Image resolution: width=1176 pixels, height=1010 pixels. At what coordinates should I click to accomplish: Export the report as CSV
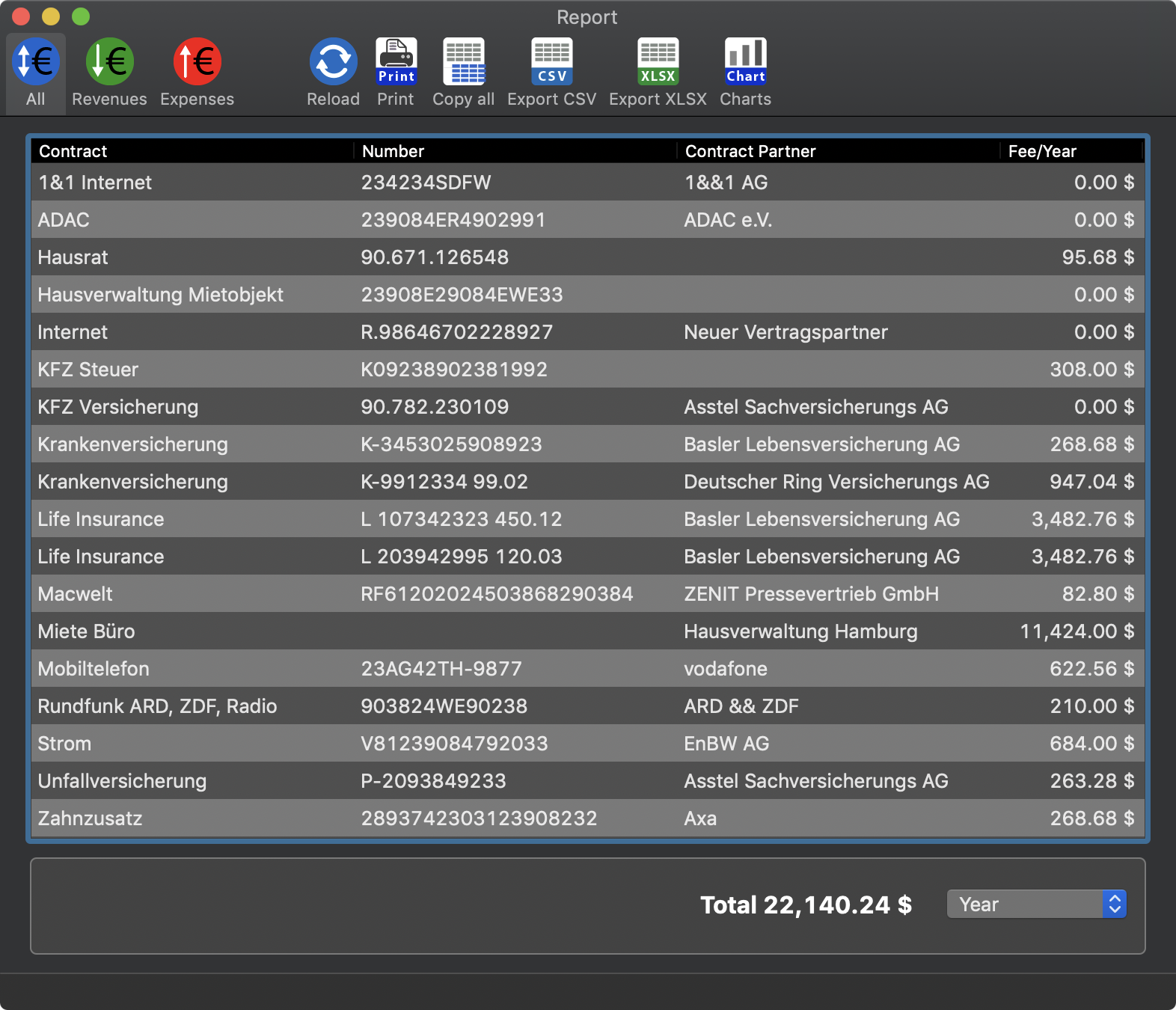551,73
